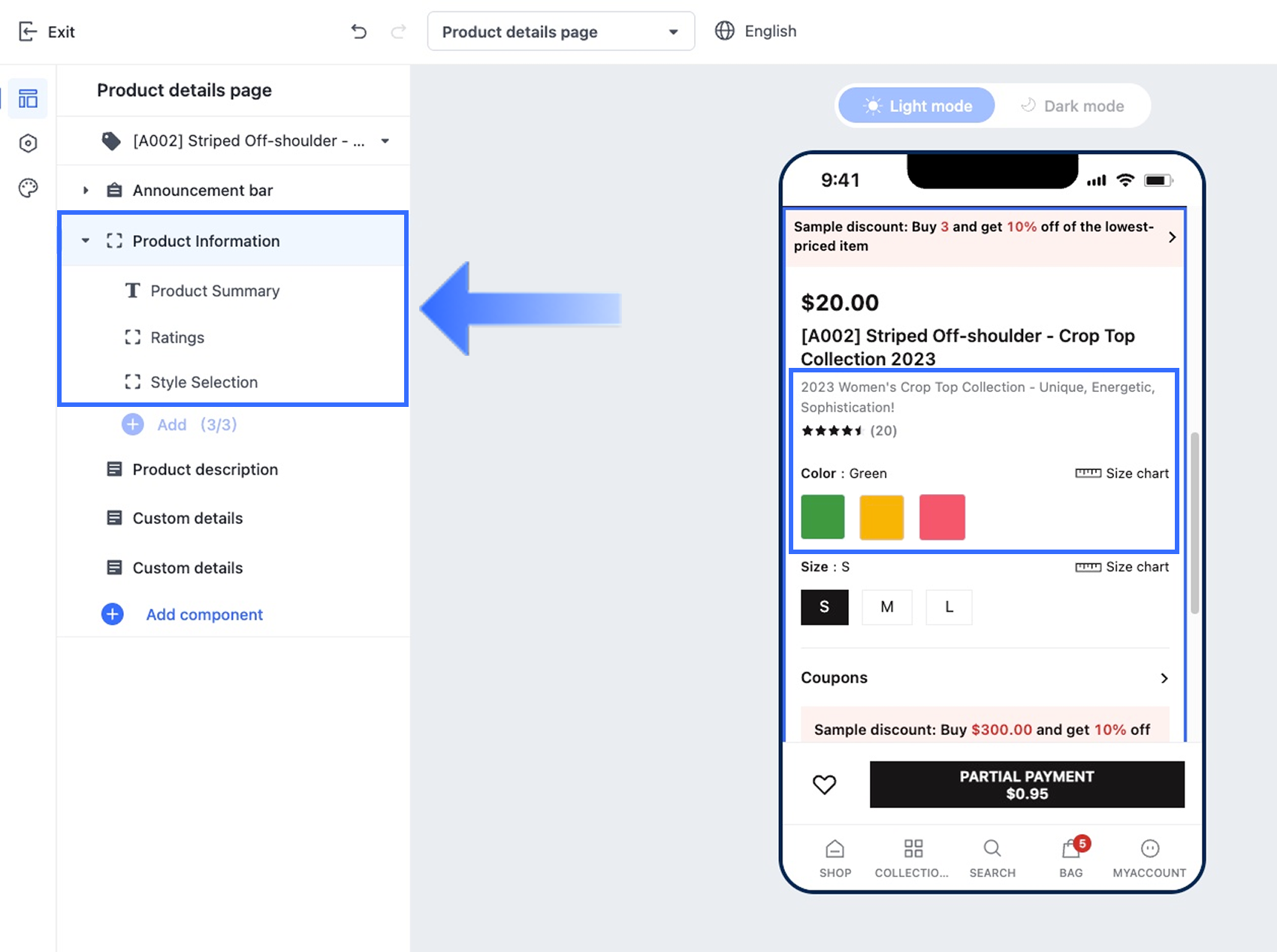Select the Product description component

(205, 469)
